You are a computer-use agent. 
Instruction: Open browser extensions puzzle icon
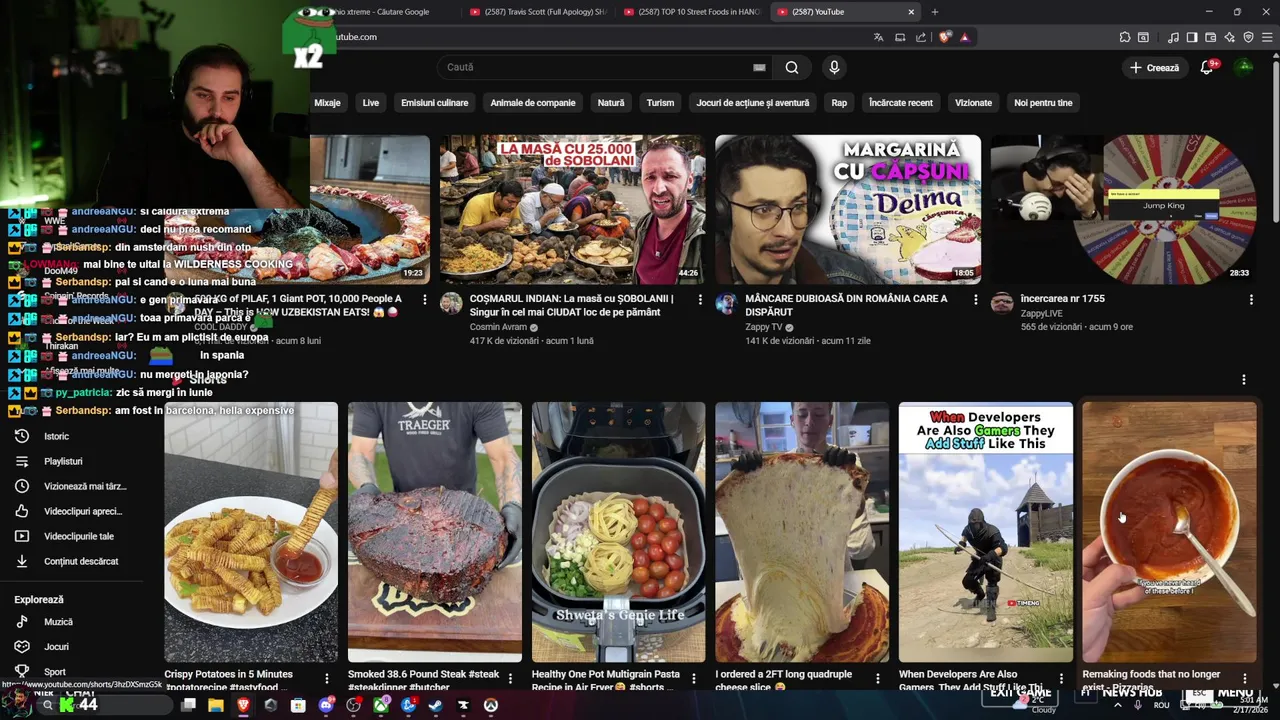(x=1125, y=37)
